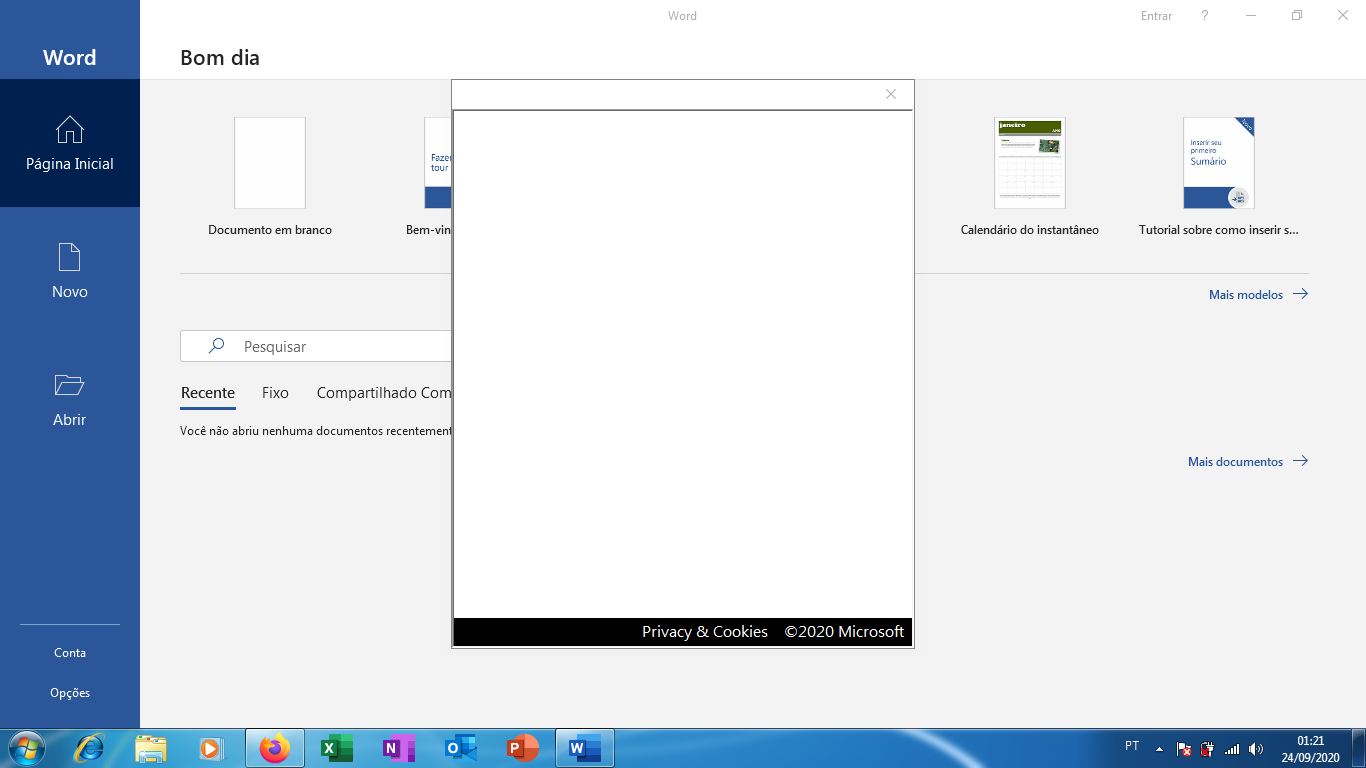The width and height of the screenshot is (1366, 768).
Task: Click the Show desktop strip
Action: 1359,748
